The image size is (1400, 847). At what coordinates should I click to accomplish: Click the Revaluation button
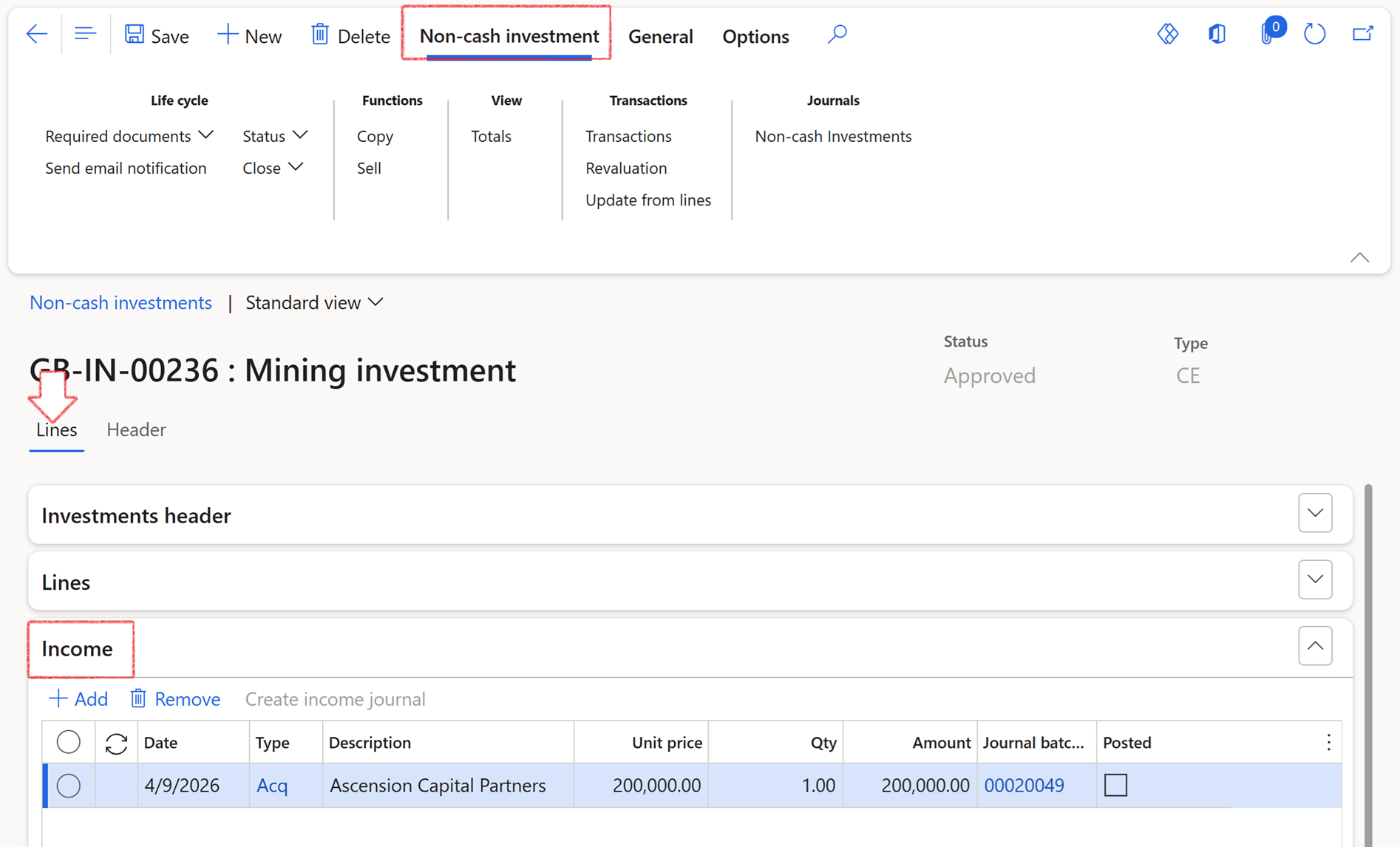click(x=626, y=168)
